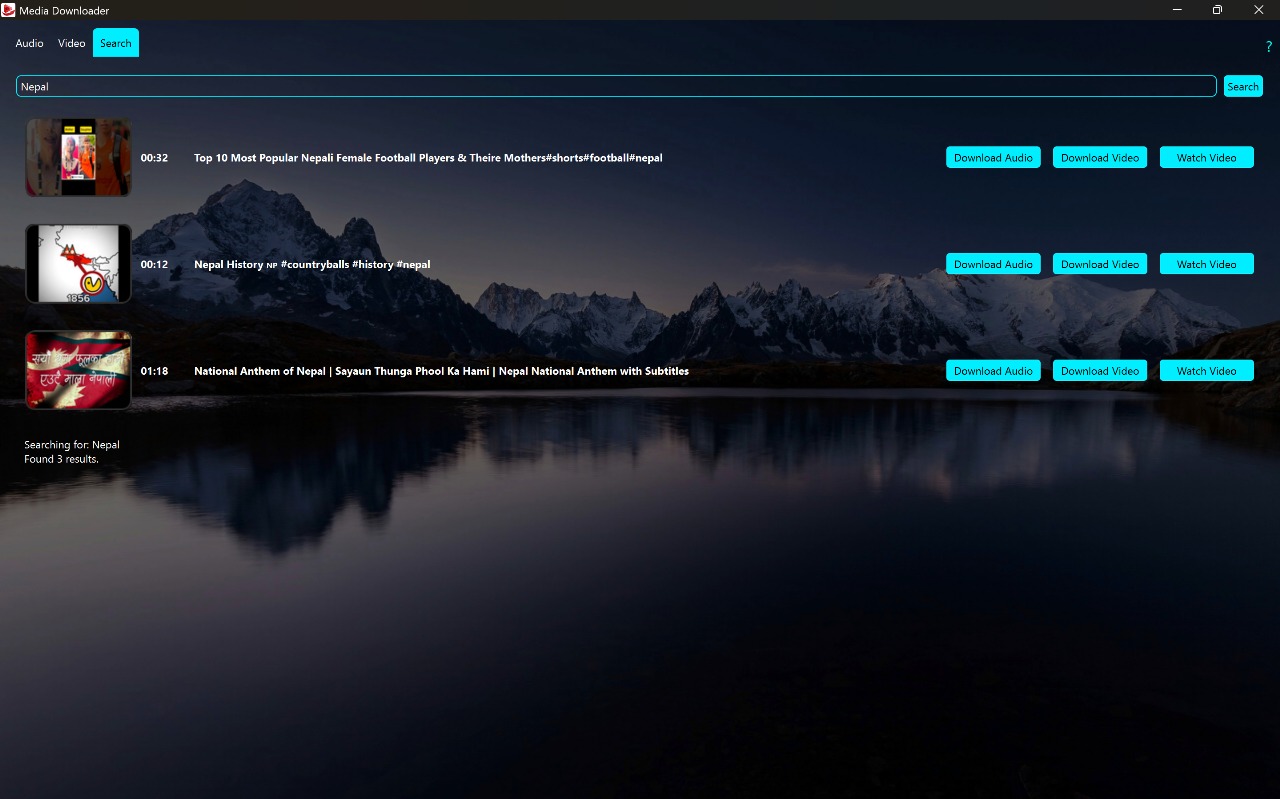Click the help question mark icon
This screenshot has height=799, width=1280.
(1269, 47)
